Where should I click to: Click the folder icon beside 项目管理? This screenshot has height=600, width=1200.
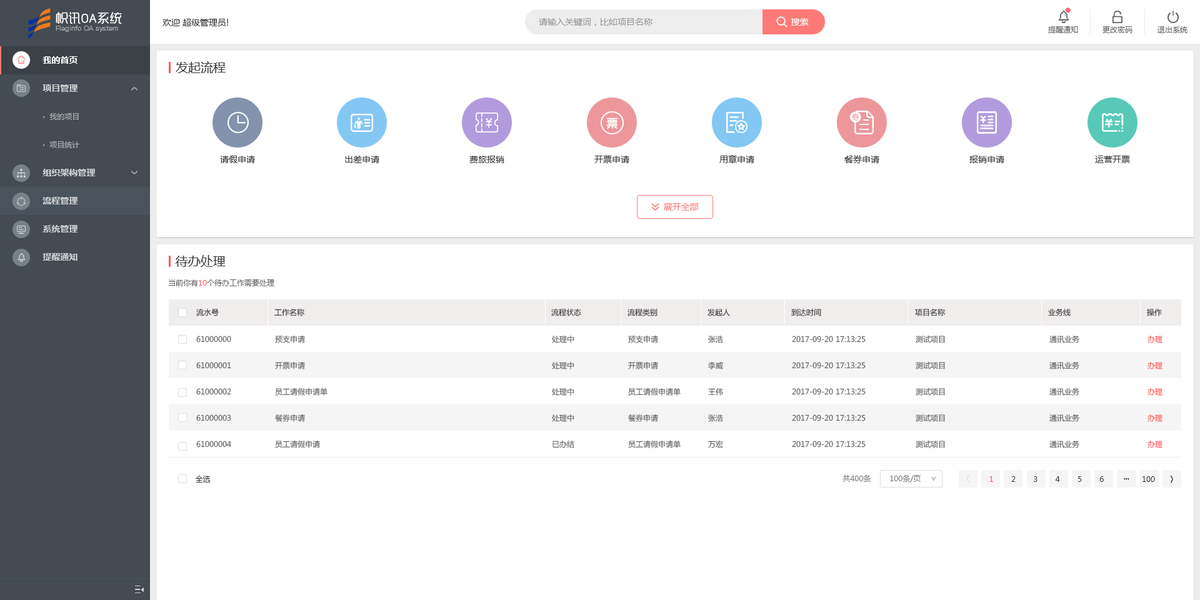(x=21, y=88)
